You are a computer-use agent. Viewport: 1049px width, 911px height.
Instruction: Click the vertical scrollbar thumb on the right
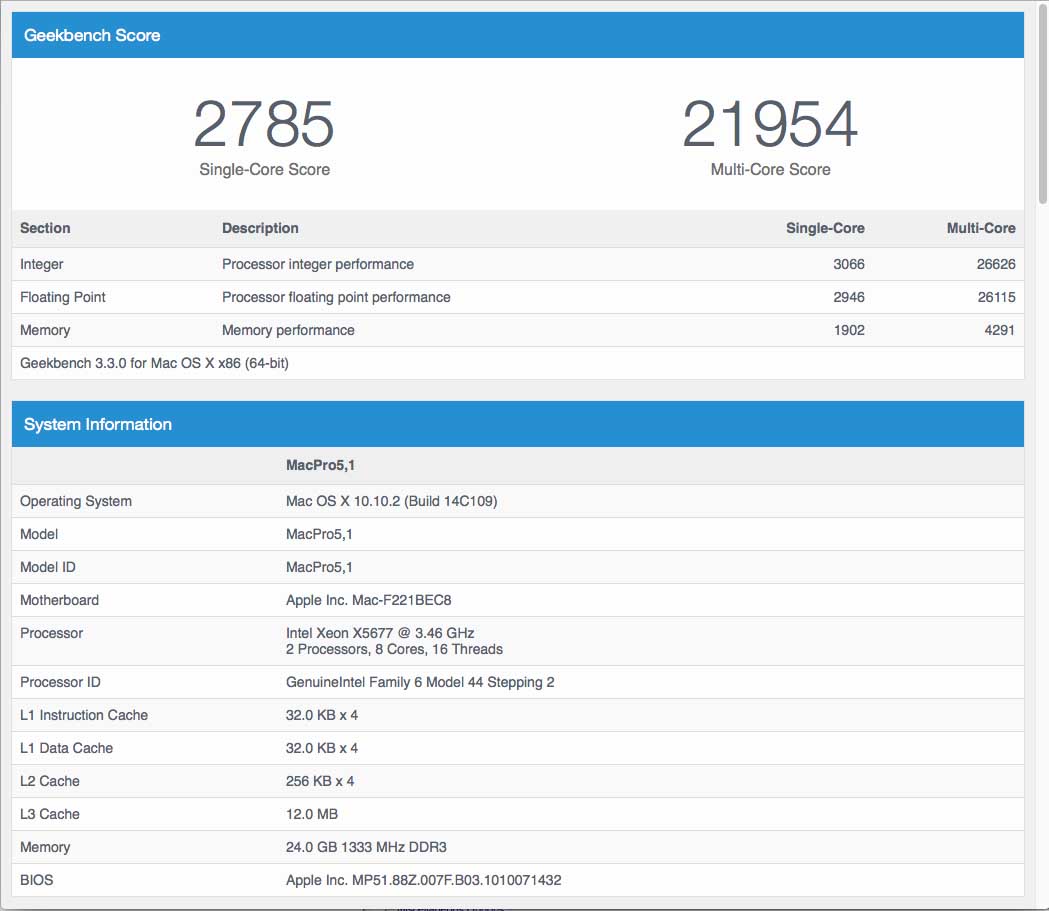point(1042,104)
